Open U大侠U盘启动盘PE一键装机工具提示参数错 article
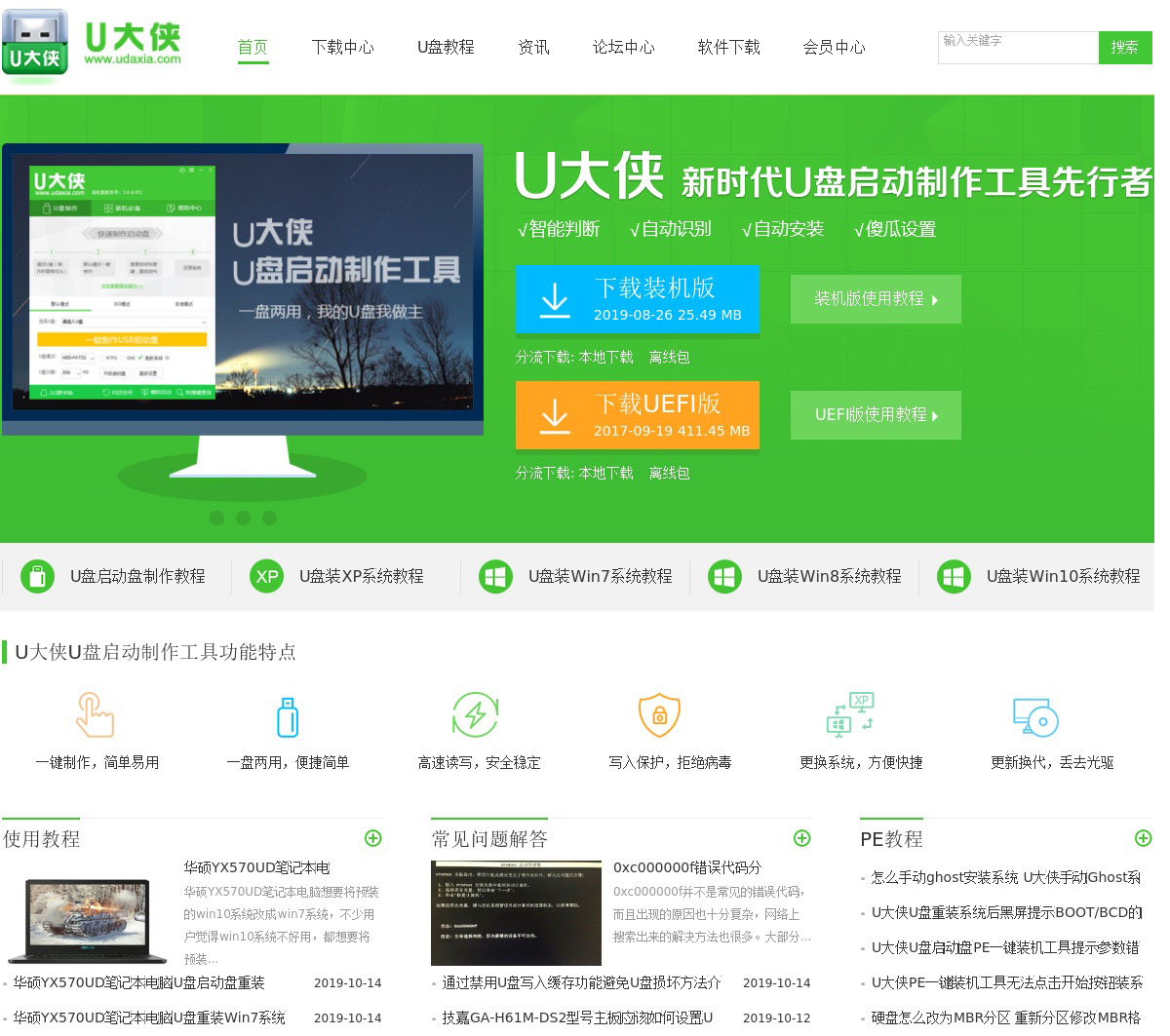1170x1036 pixels. click(x=1005, y=947)
